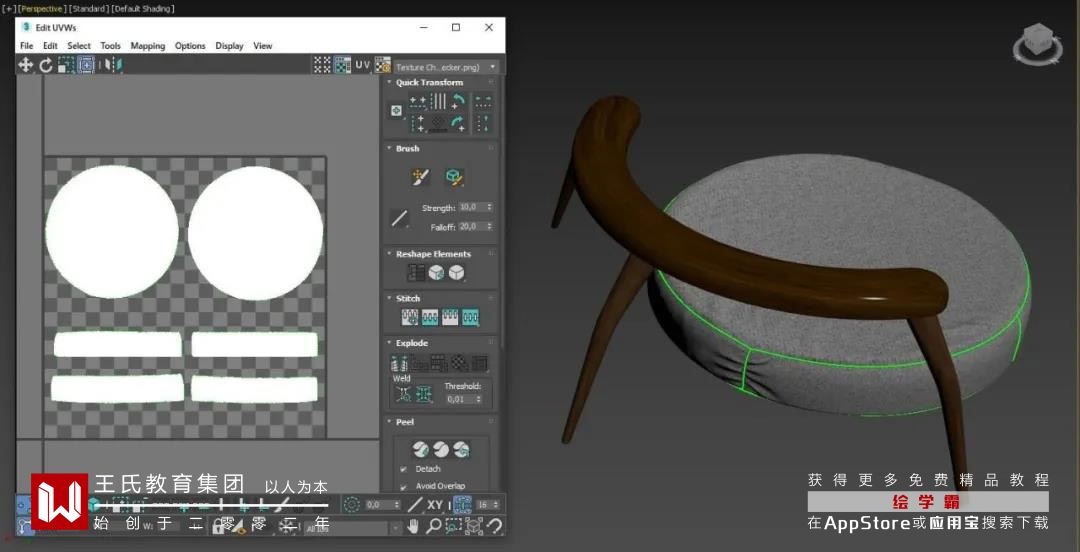Click the Brush Strength value field
This screenshot has height=552, width=1080.
coord(472,207)
